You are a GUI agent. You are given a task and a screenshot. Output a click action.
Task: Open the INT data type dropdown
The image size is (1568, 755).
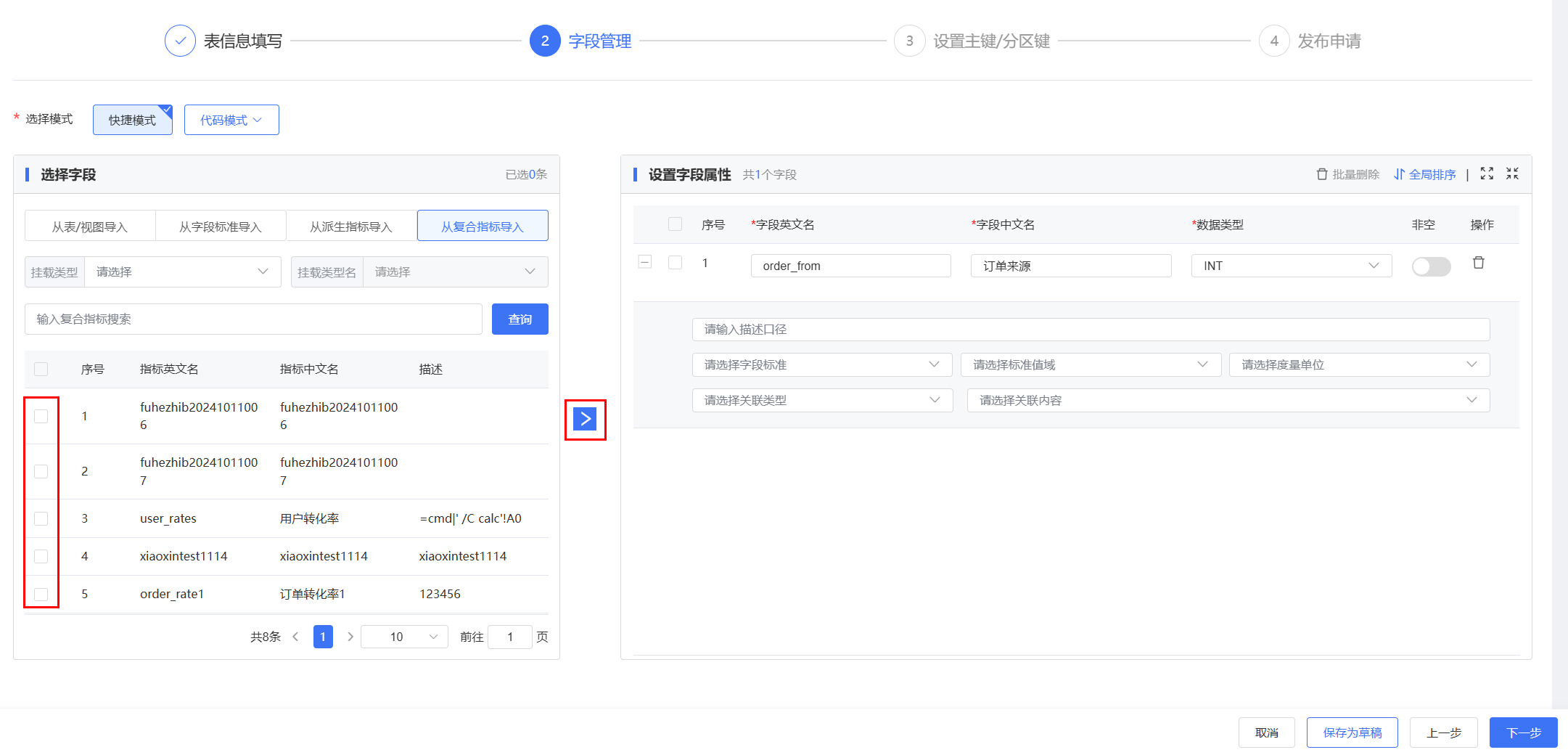[1292, 266]
